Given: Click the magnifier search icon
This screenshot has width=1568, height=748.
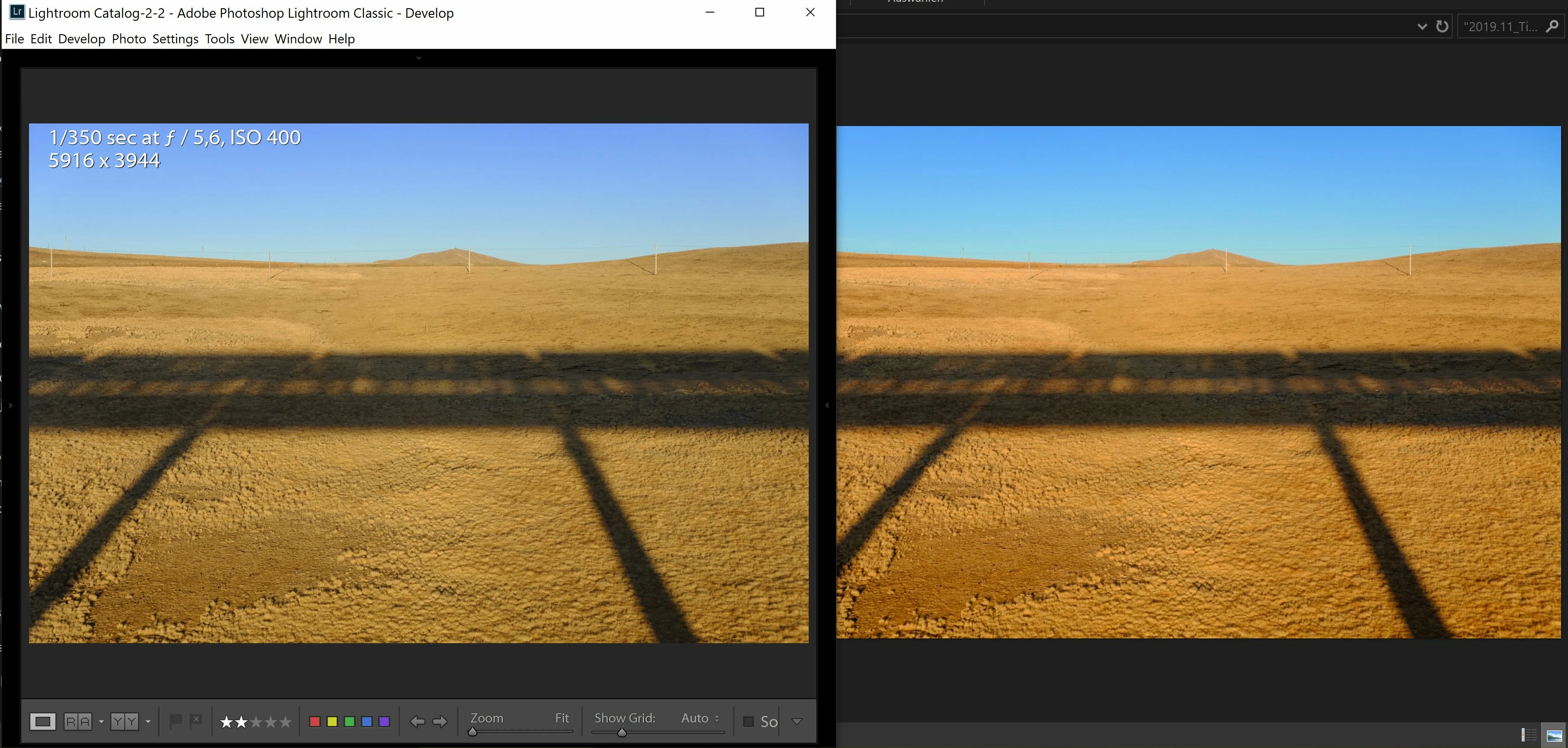Looking at the screenshot, I should (1553, 26).
